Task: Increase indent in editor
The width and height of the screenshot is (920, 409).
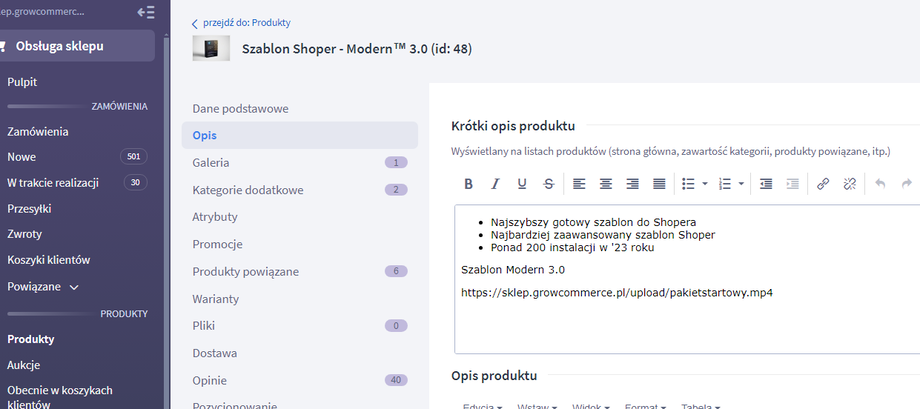Action: click(x=793, y=184)
